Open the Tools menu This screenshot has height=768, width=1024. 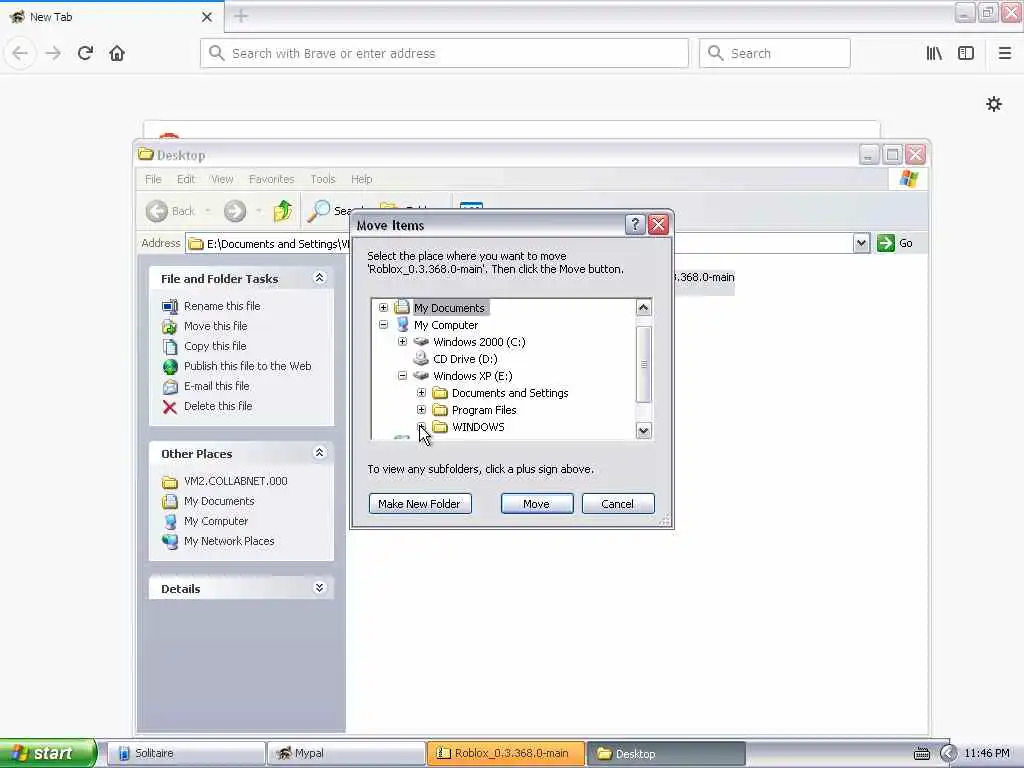(x=323, y=179)
